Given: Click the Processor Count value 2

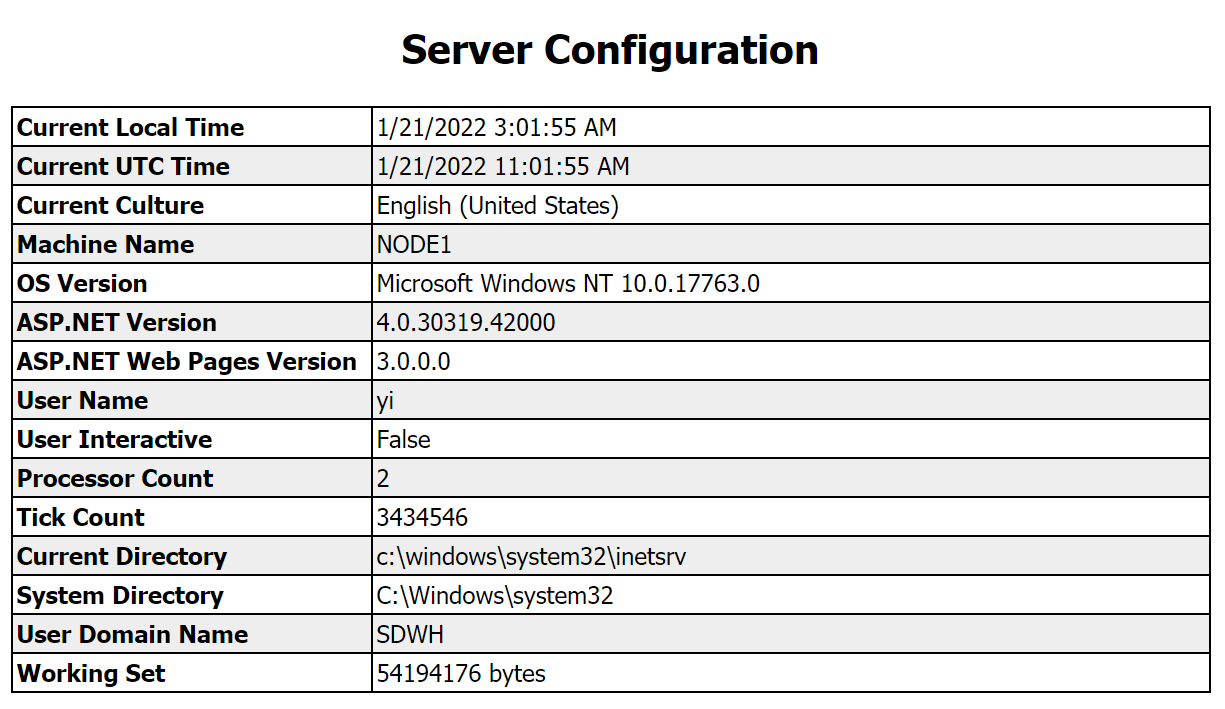Looking at the screenshot, I should (x=383, y=479).
